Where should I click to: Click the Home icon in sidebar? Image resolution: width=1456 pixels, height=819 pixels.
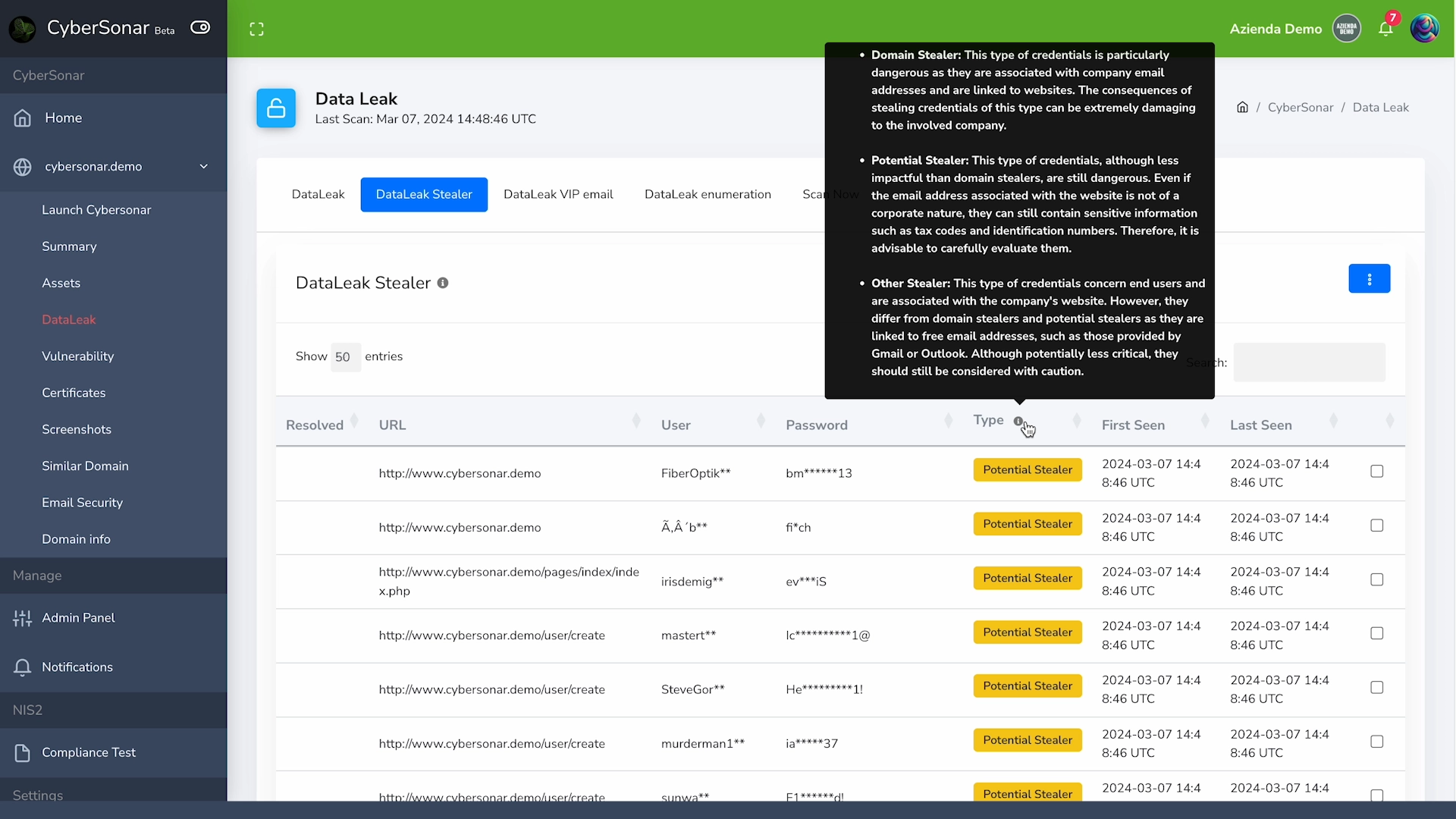23,118
